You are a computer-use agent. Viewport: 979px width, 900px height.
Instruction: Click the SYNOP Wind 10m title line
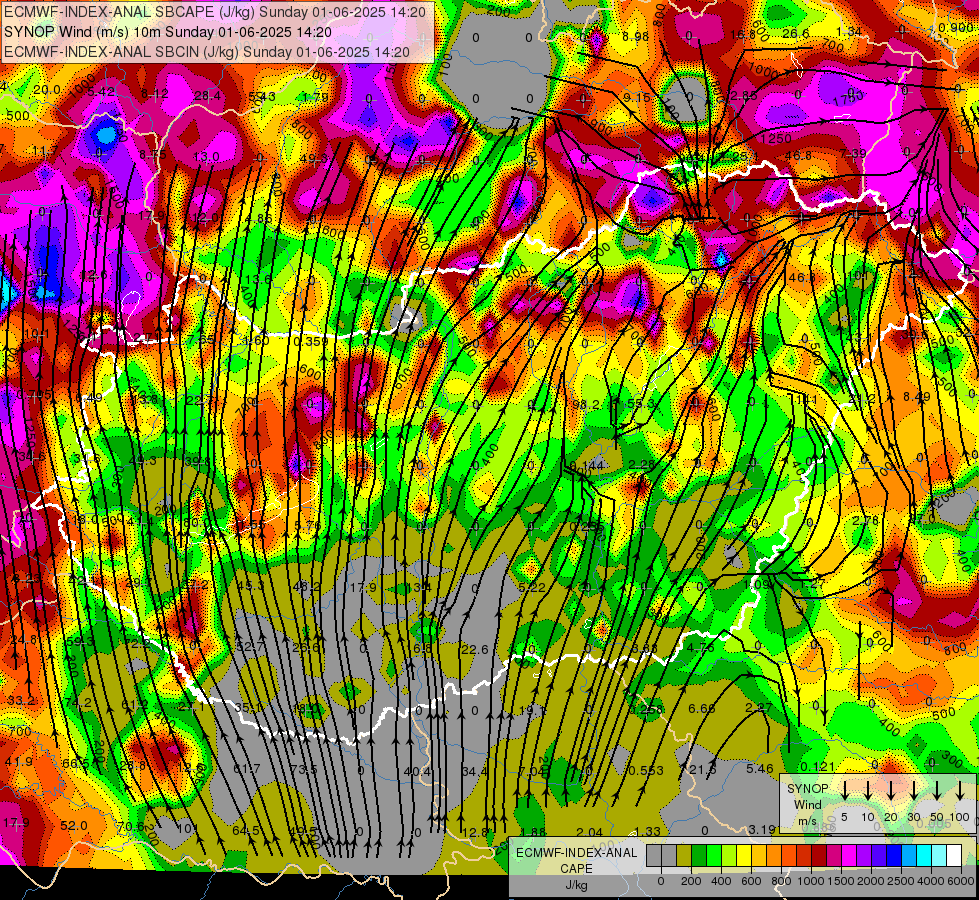pyautogui.click(x=168, y=32)
